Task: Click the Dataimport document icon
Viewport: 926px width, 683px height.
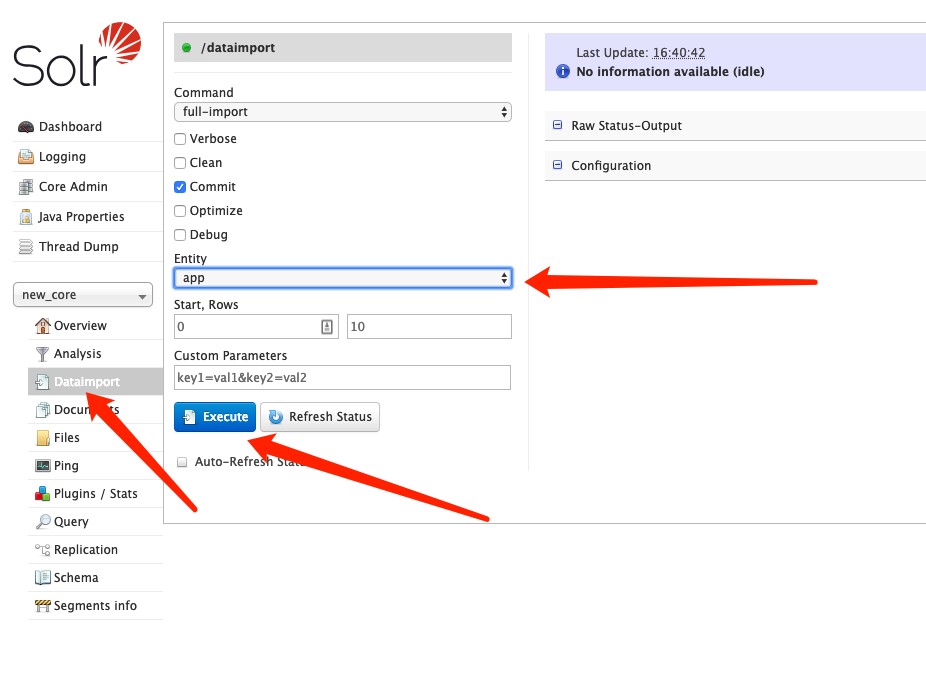Action: click(43, 382)
